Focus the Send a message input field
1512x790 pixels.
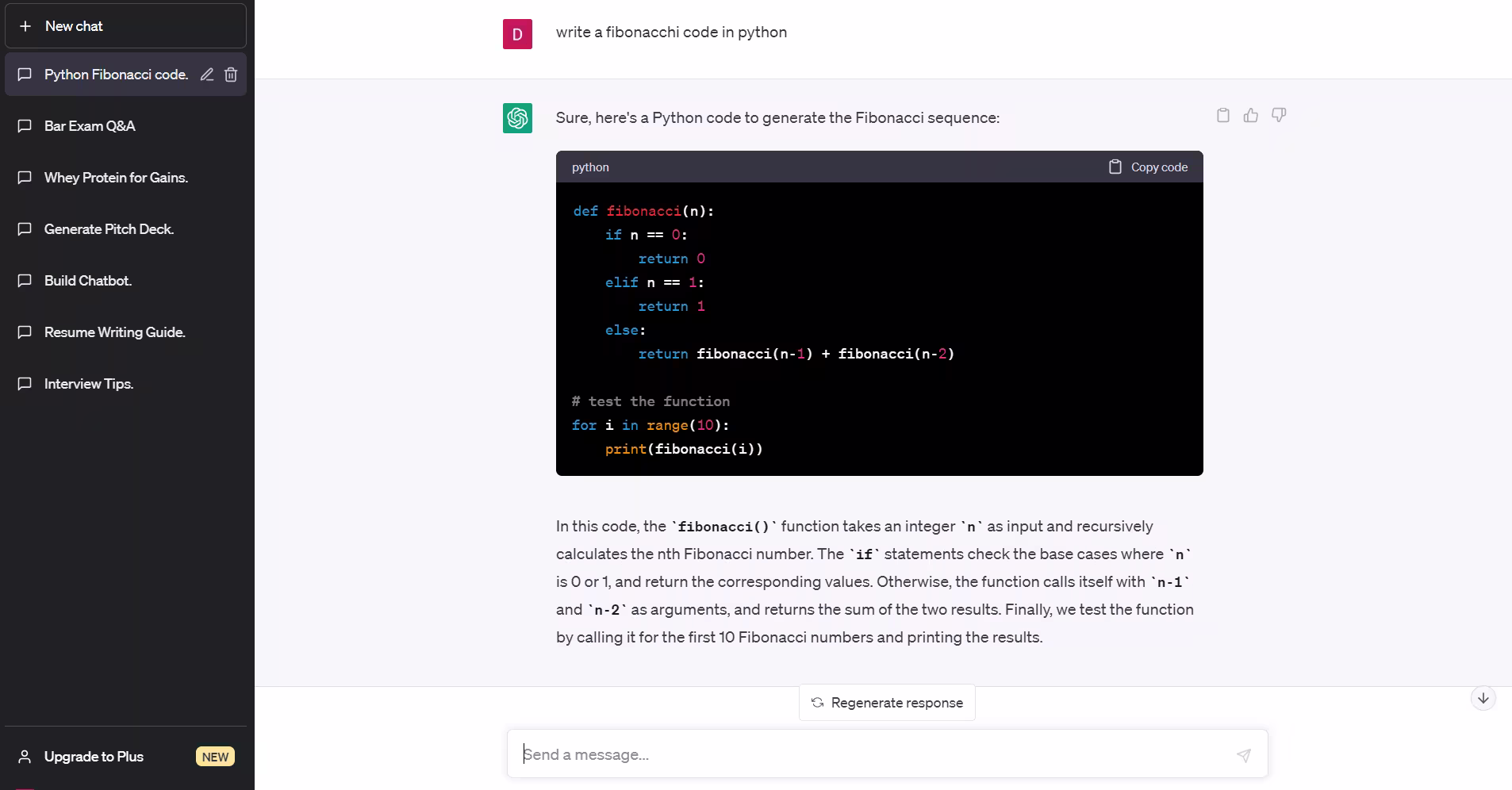click(873, 755)
